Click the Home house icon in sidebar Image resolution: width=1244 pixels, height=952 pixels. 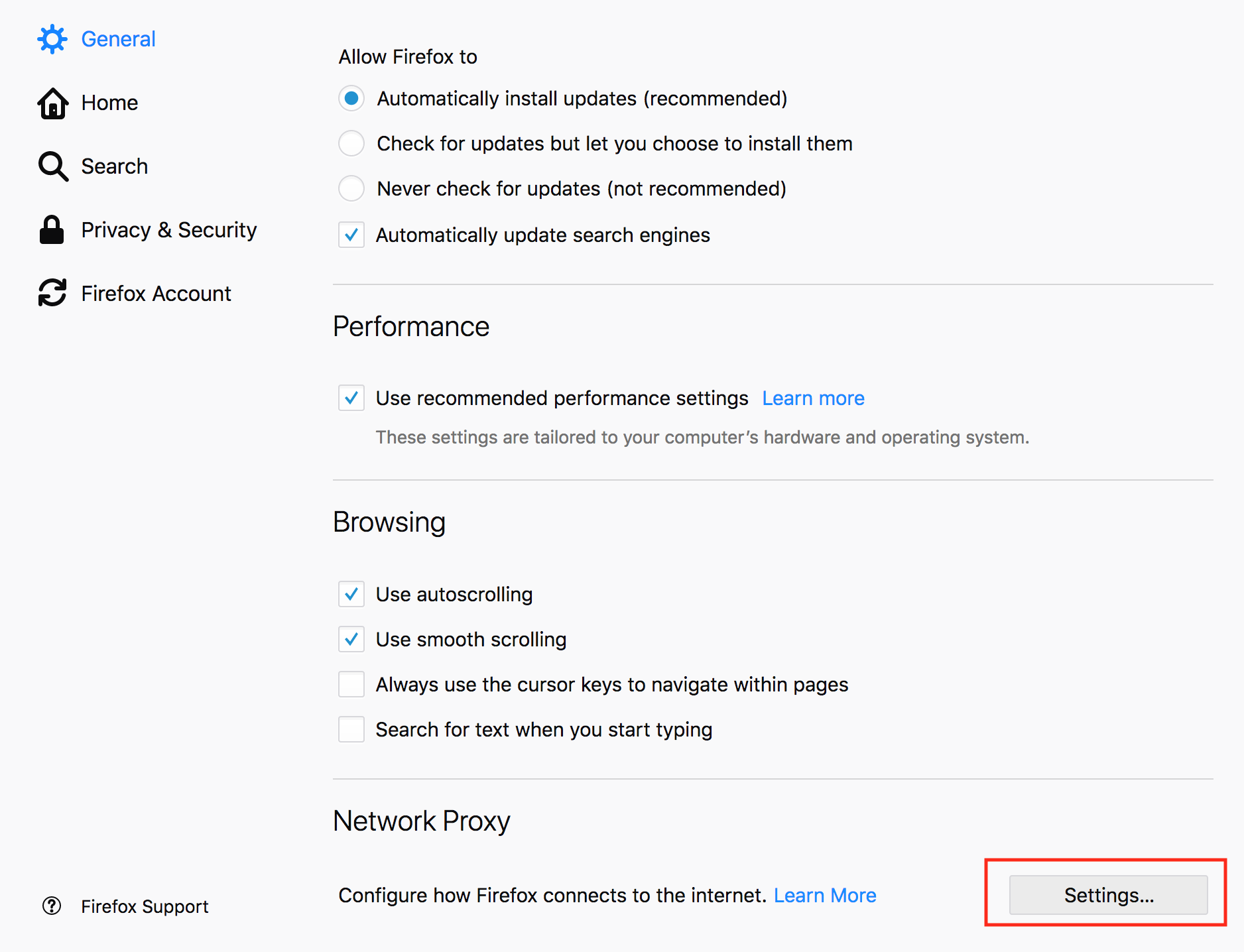52,103
